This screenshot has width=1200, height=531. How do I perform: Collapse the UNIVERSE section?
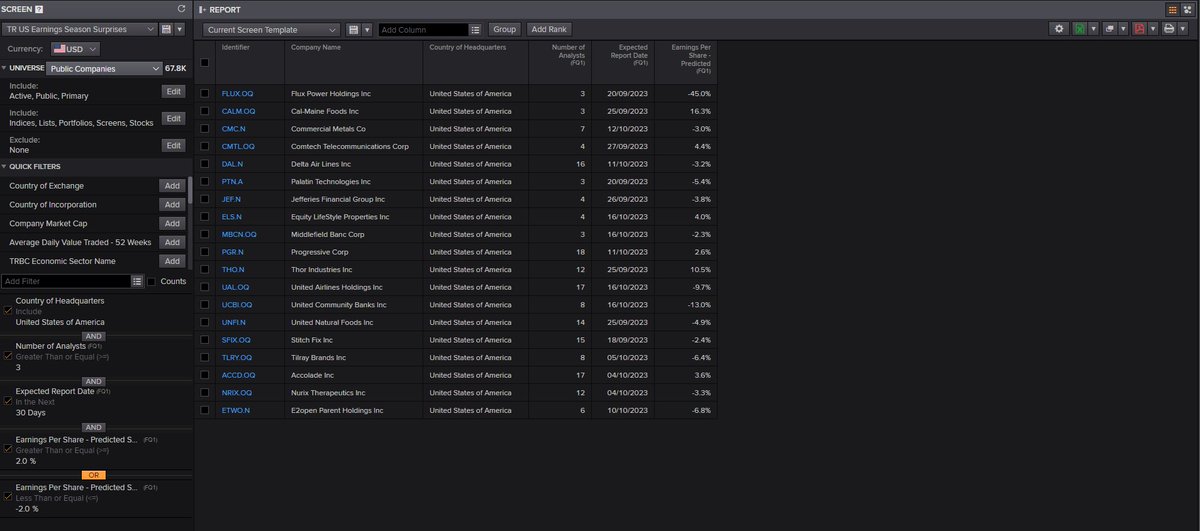click(x=4, y=69)
